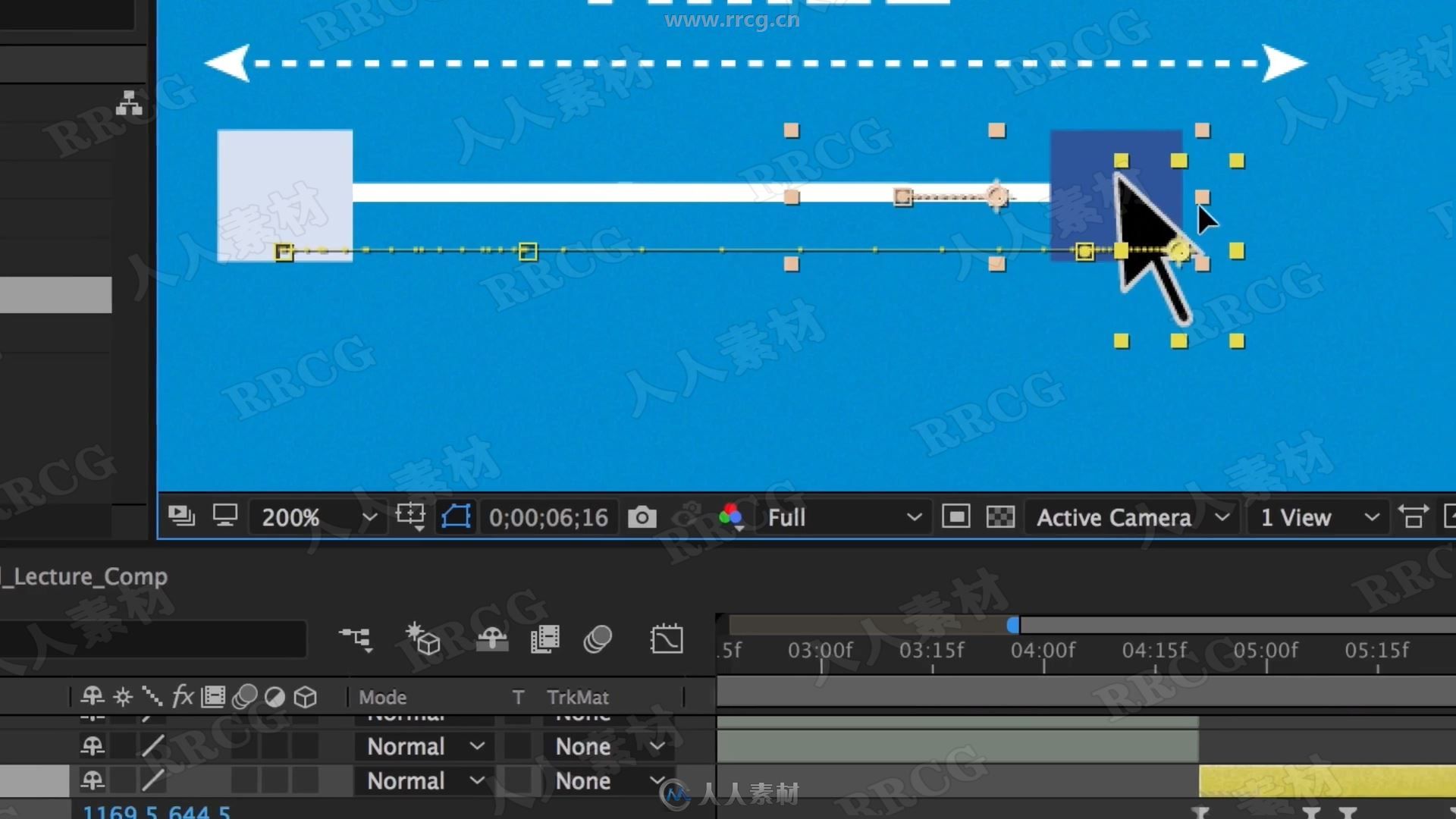Click the 05:00f mark on the time ruler
1456x819 pixels.
click(1266, 651)
